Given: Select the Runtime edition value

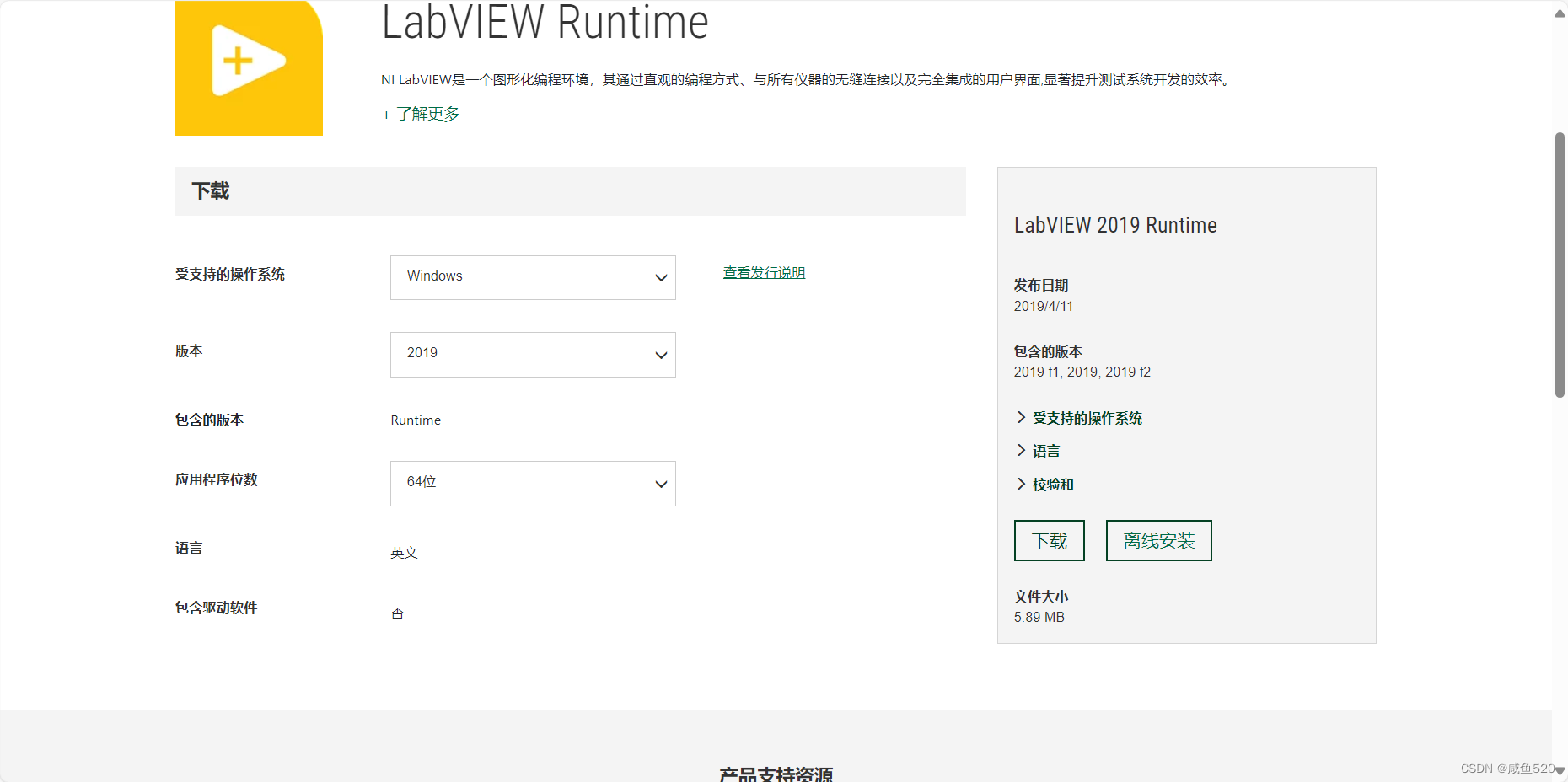Looking at the screenshot, I should coord(416,420).
